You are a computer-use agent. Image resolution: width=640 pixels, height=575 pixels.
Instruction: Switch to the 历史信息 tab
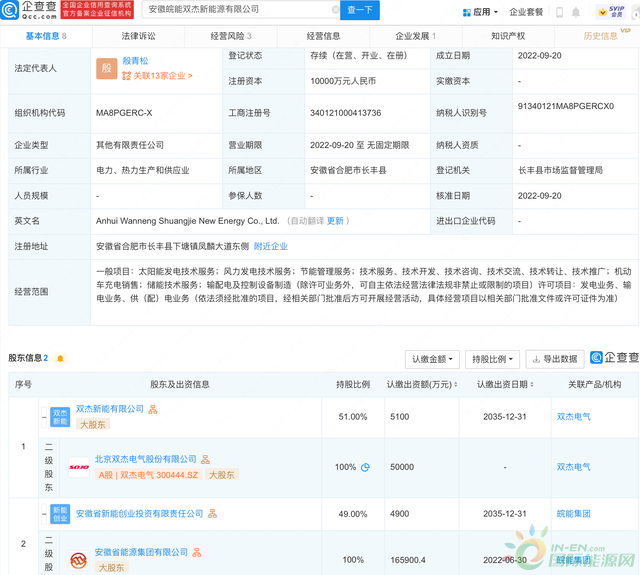tap(600, 36)
